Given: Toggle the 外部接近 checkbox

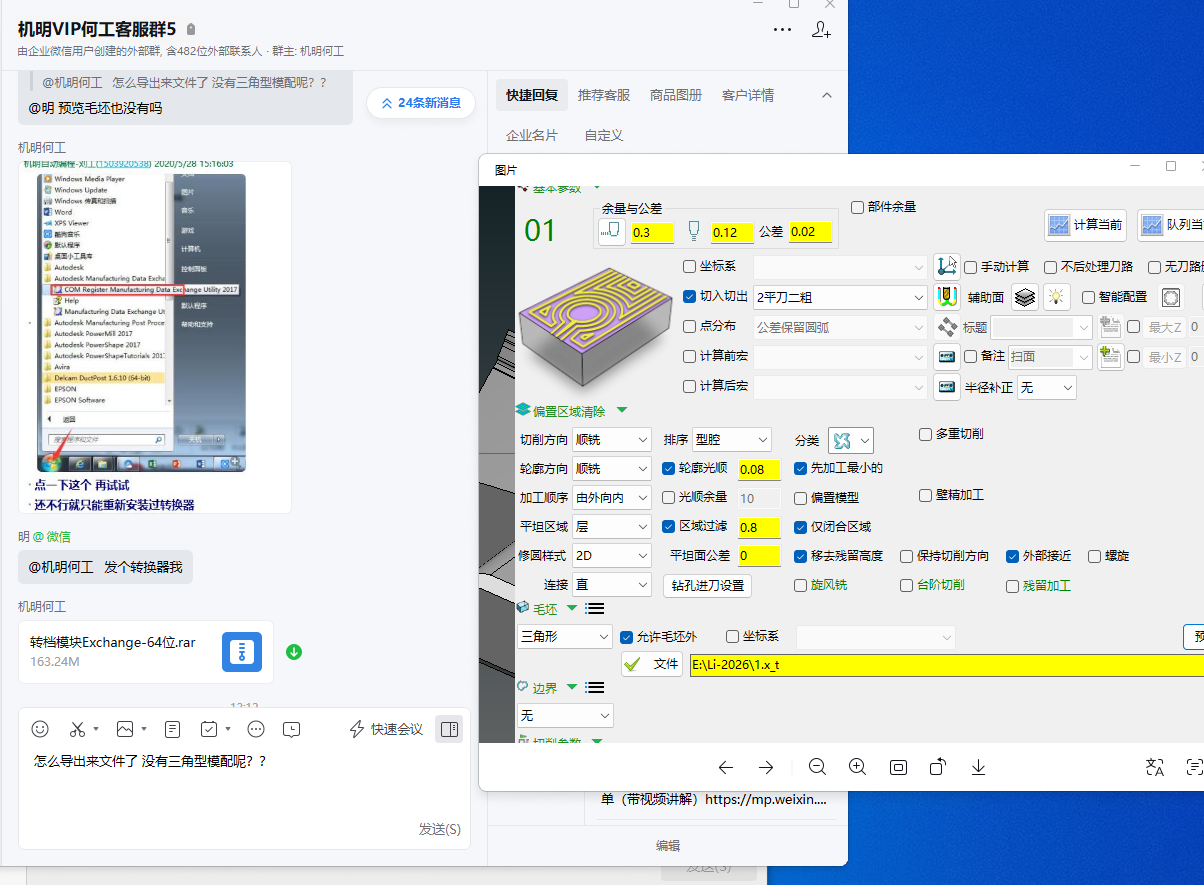Looking at the screenshot, I should point(1013,556).
